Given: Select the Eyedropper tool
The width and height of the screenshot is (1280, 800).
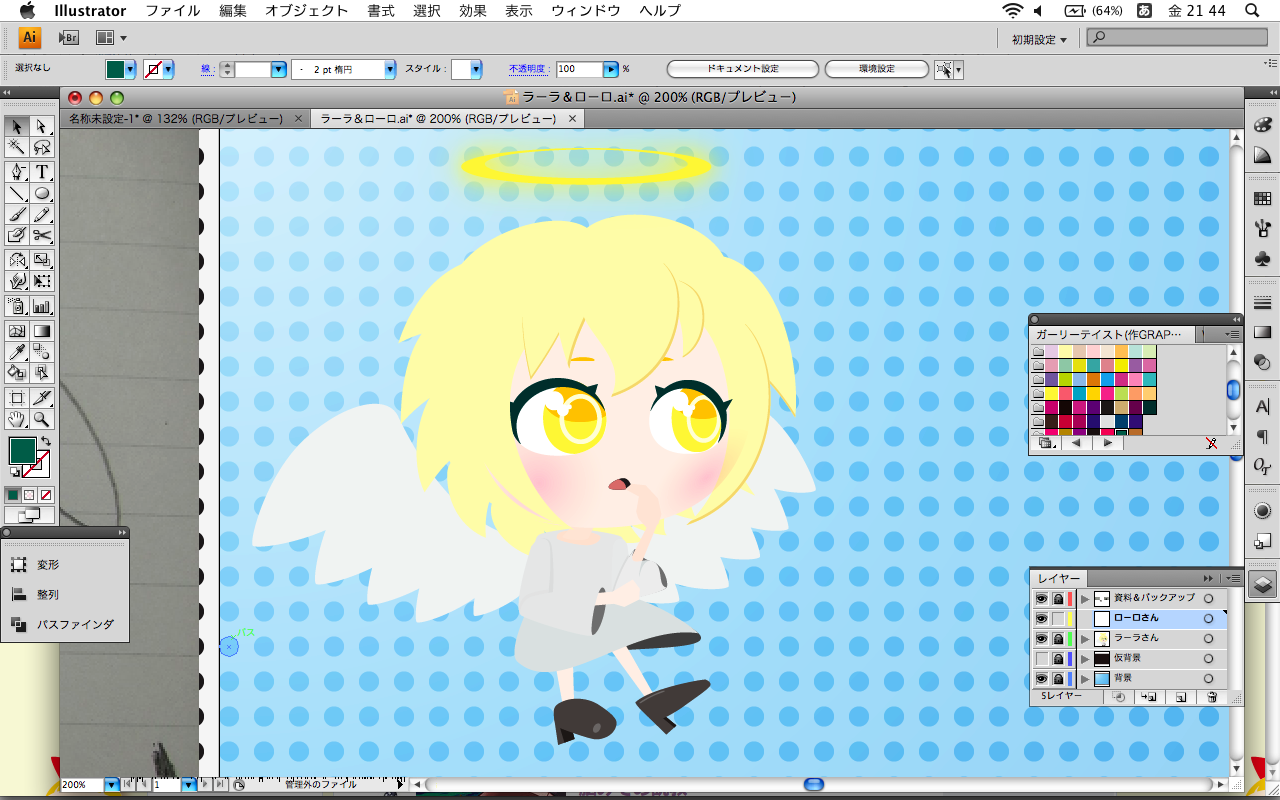Looking at the screenshot, I should pos(17,351).
